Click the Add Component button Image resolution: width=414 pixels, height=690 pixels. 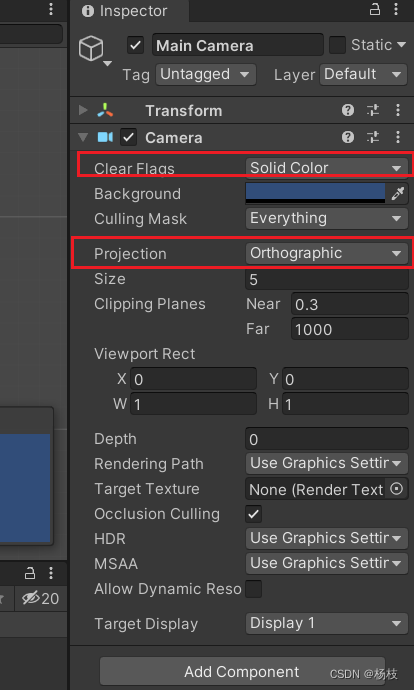point(242,672)
